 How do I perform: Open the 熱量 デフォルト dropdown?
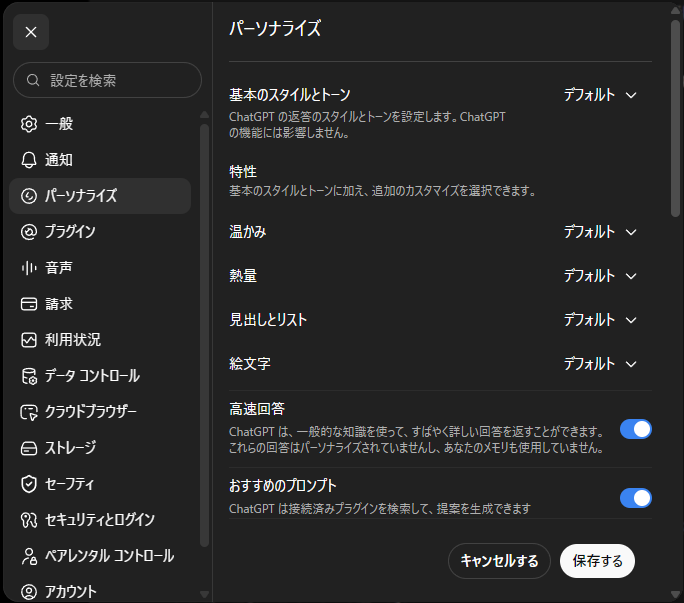(600, 276)
